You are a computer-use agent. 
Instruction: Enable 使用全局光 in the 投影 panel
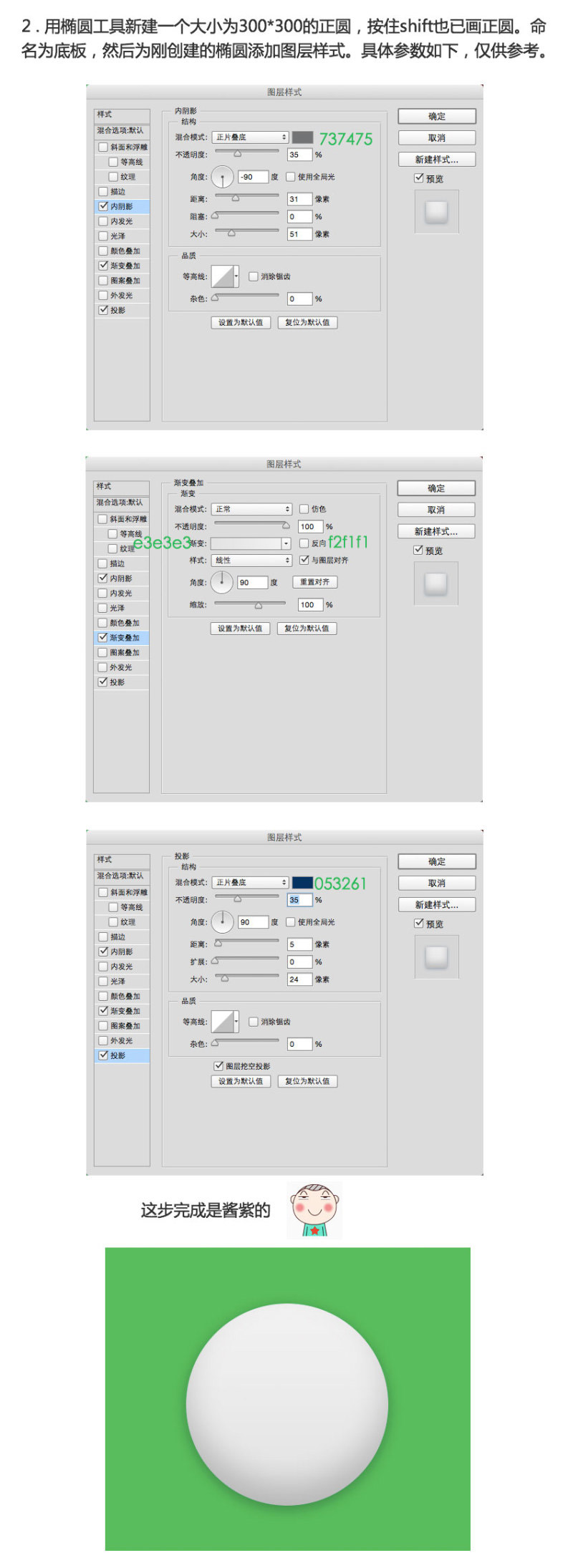pyautogui.click(x=291, y=922)
